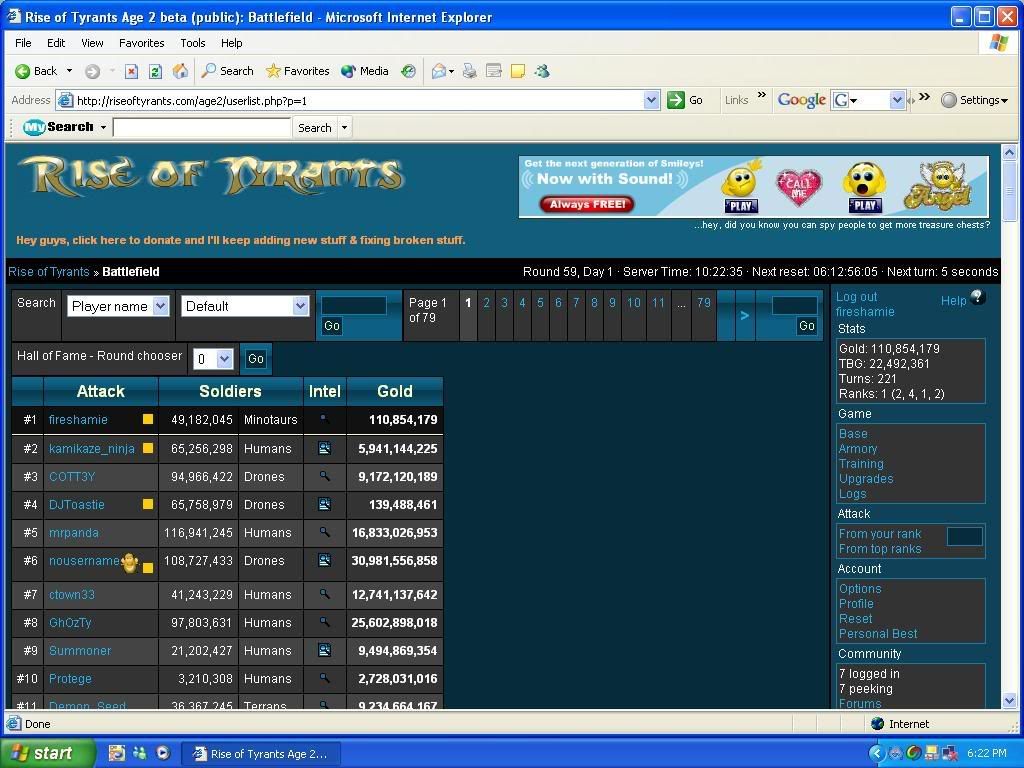1024x768 pixels.
Task: Open the Mail icon dropdown arrow
Action: click(x=451, y=72)
